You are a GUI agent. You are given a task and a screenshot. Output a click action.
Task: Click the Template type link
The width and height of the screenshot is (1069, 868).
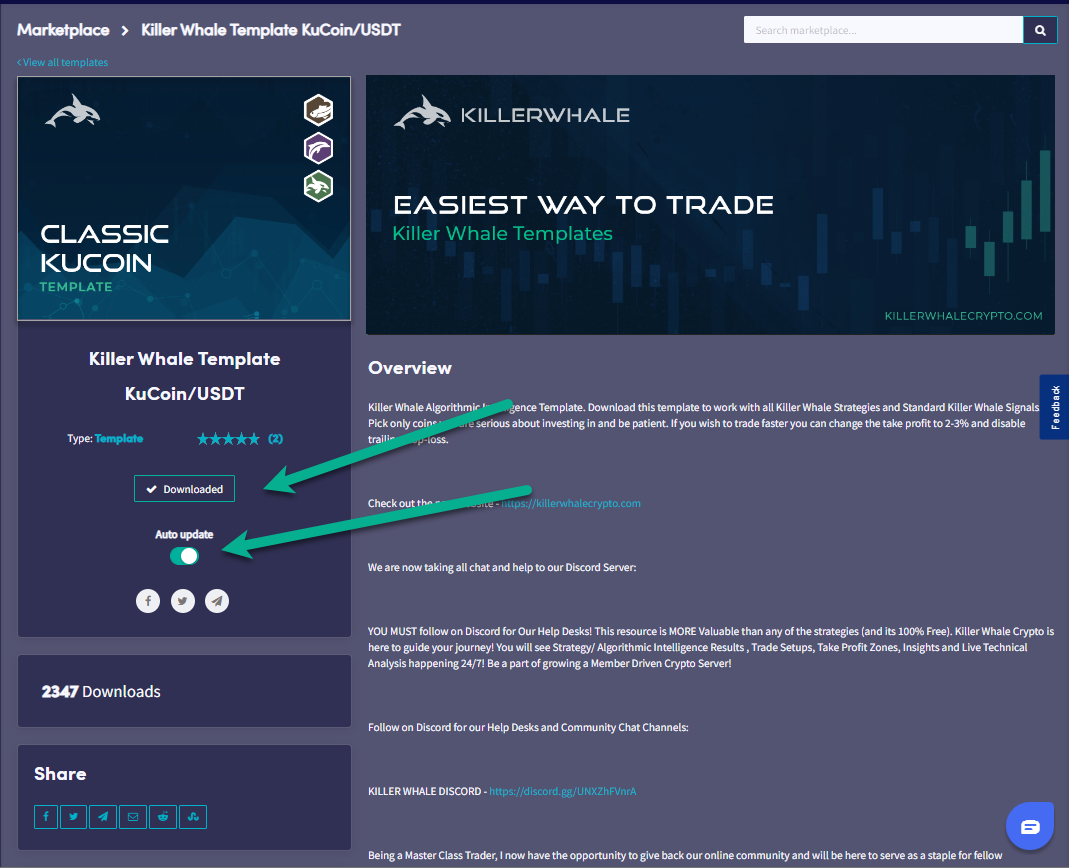pyautogui.click(x=119, y=438)
